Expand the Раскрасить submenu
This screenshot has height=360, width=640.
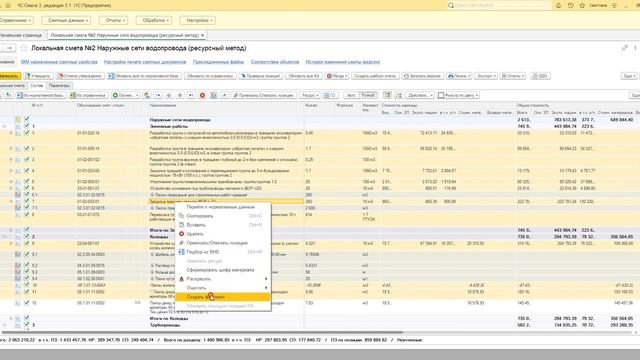pyautogui.click(x=223, y=279)
